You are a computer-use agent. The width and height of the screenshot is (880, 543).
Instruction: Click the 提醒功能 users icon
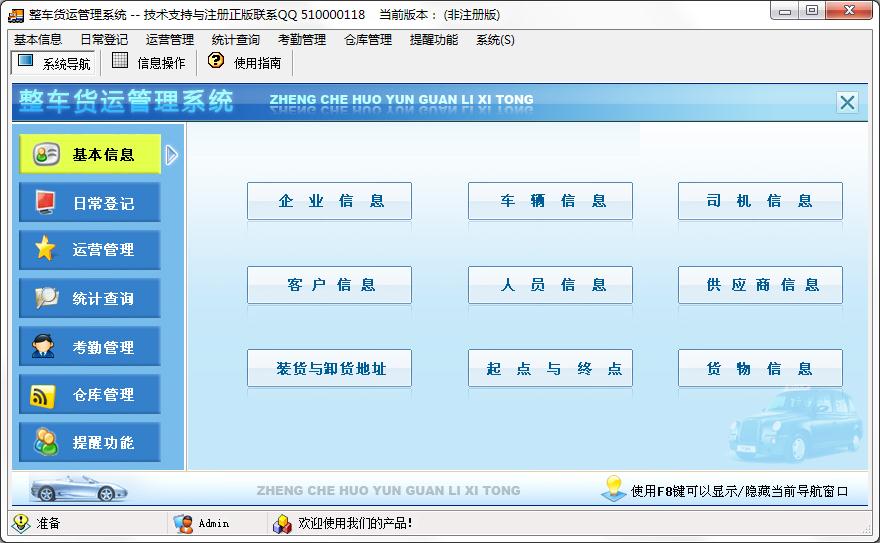45,442
